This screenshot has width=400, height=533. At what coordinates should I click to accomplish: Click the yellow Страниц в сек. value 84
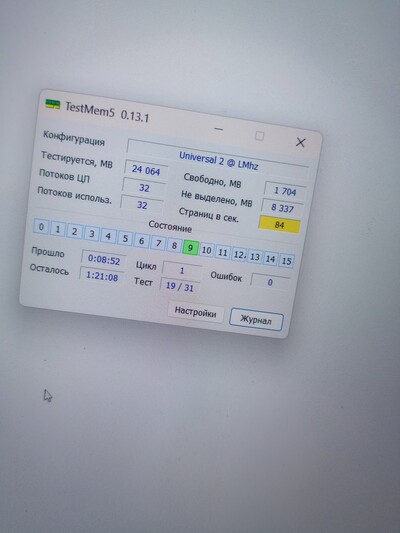click(x=279, y=225)
